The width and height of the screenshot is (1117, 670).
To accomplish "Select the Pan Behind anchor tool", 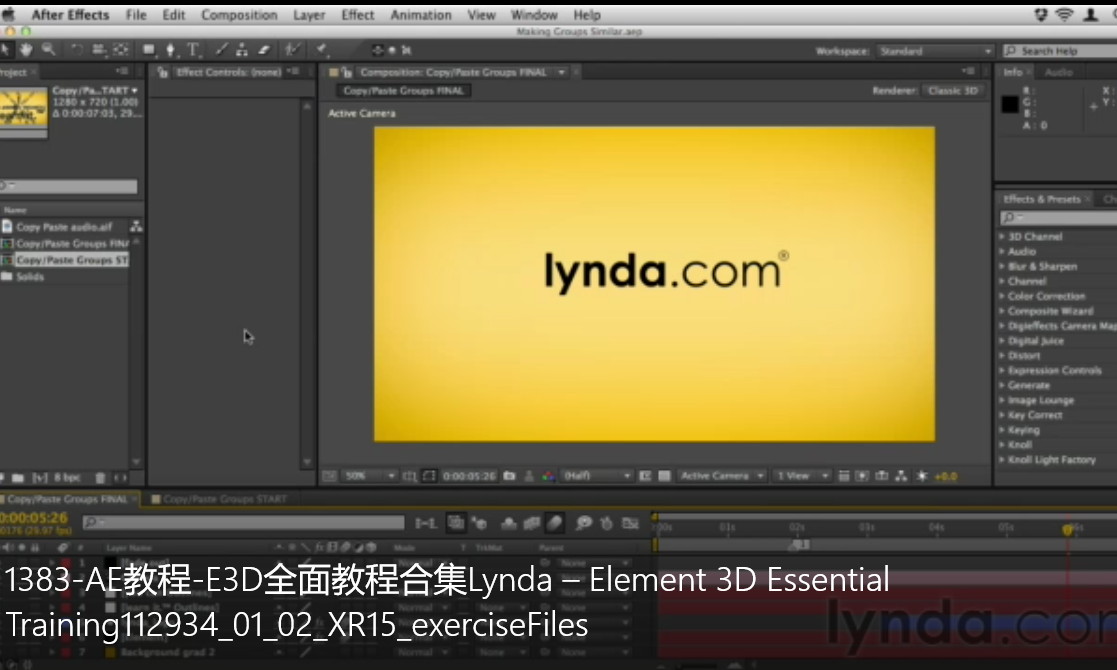I will [x=121, y=50].
